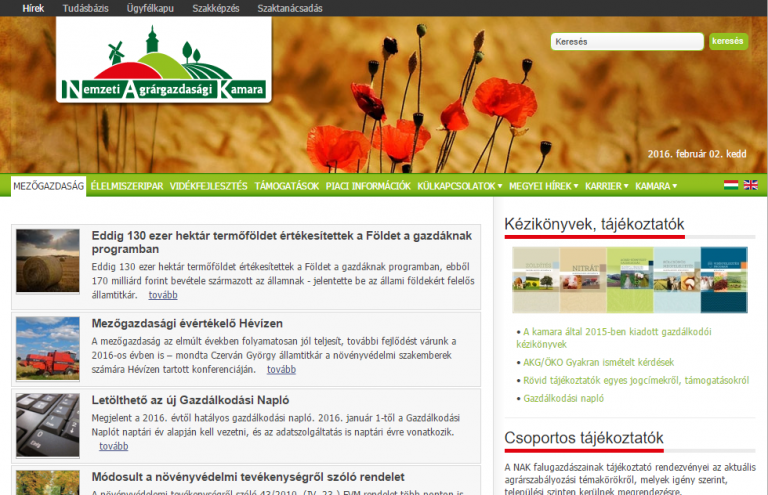
Task: Open Gazdálkodási napló sidebar link
Action: (564, 398)
